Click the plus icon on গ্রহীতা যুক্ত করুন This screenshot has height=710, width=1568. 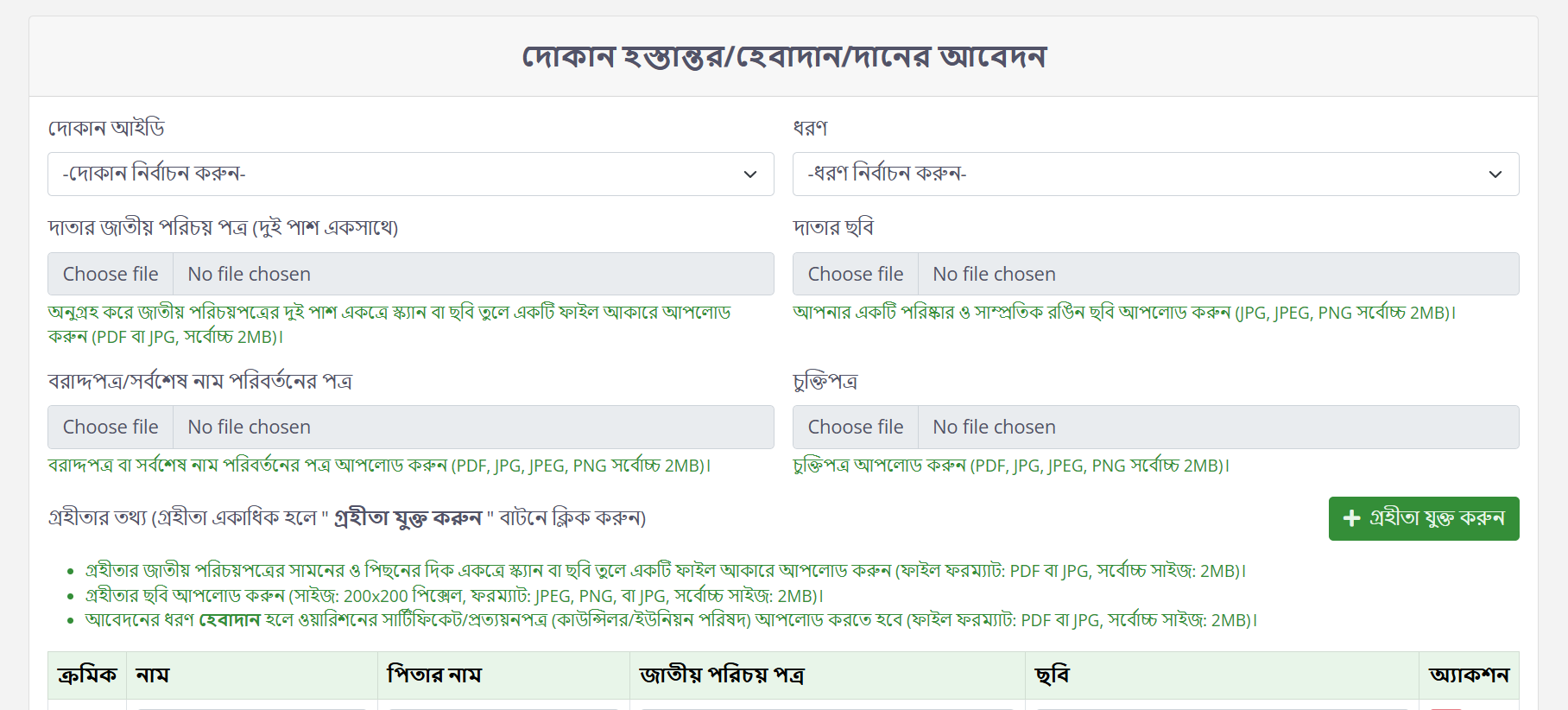tap(1352, 518)
